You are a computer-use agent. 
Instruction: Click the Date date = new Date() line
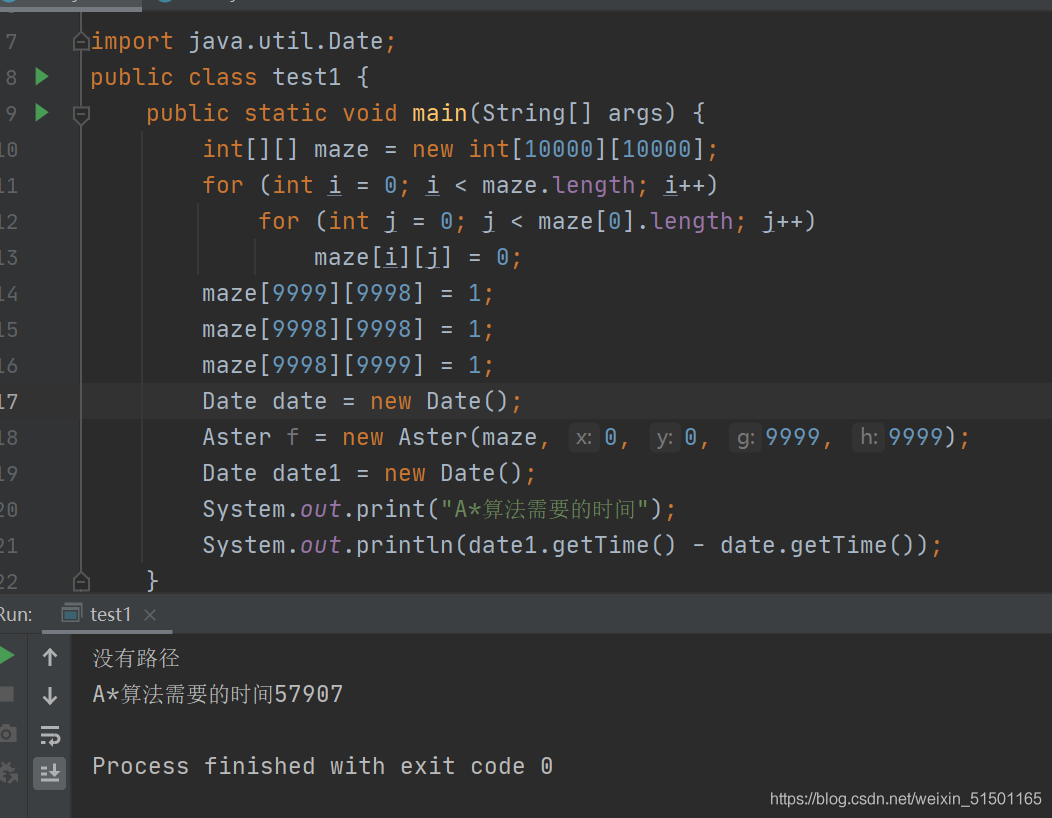click(362, 401)
